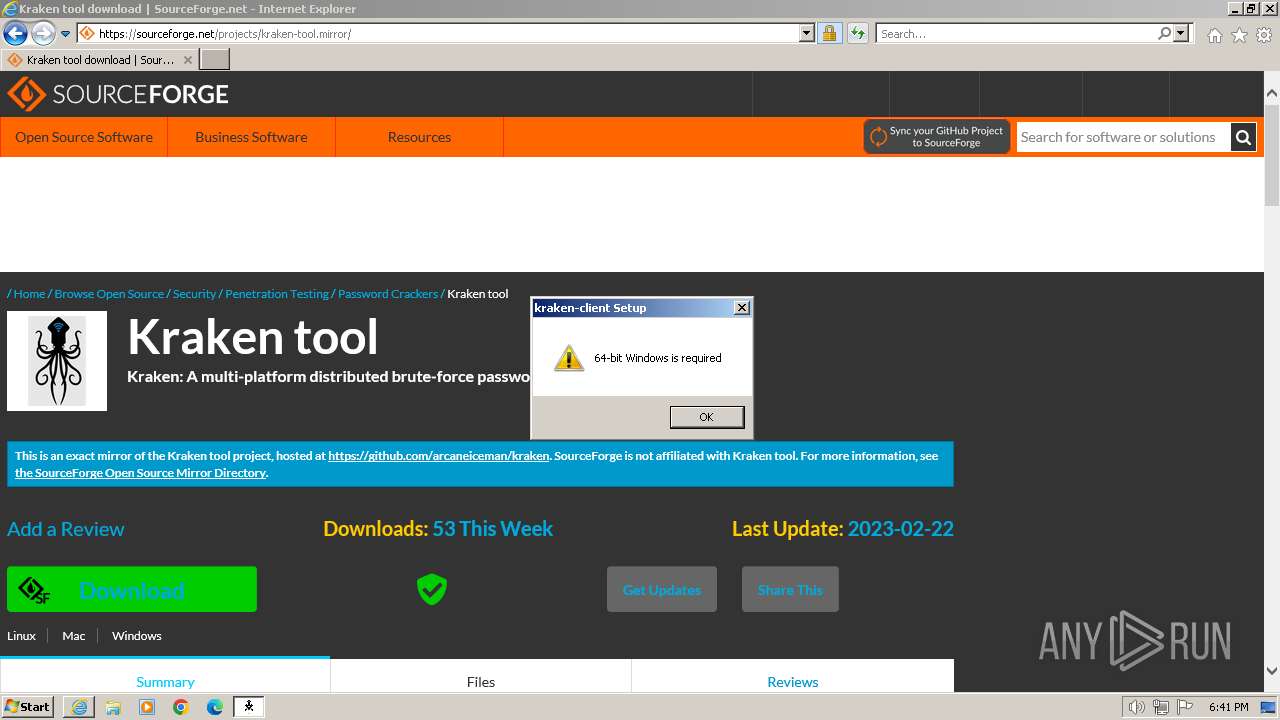Click the IE search box
This screenshot has height=720, width=1280.
pos(1015,33)
